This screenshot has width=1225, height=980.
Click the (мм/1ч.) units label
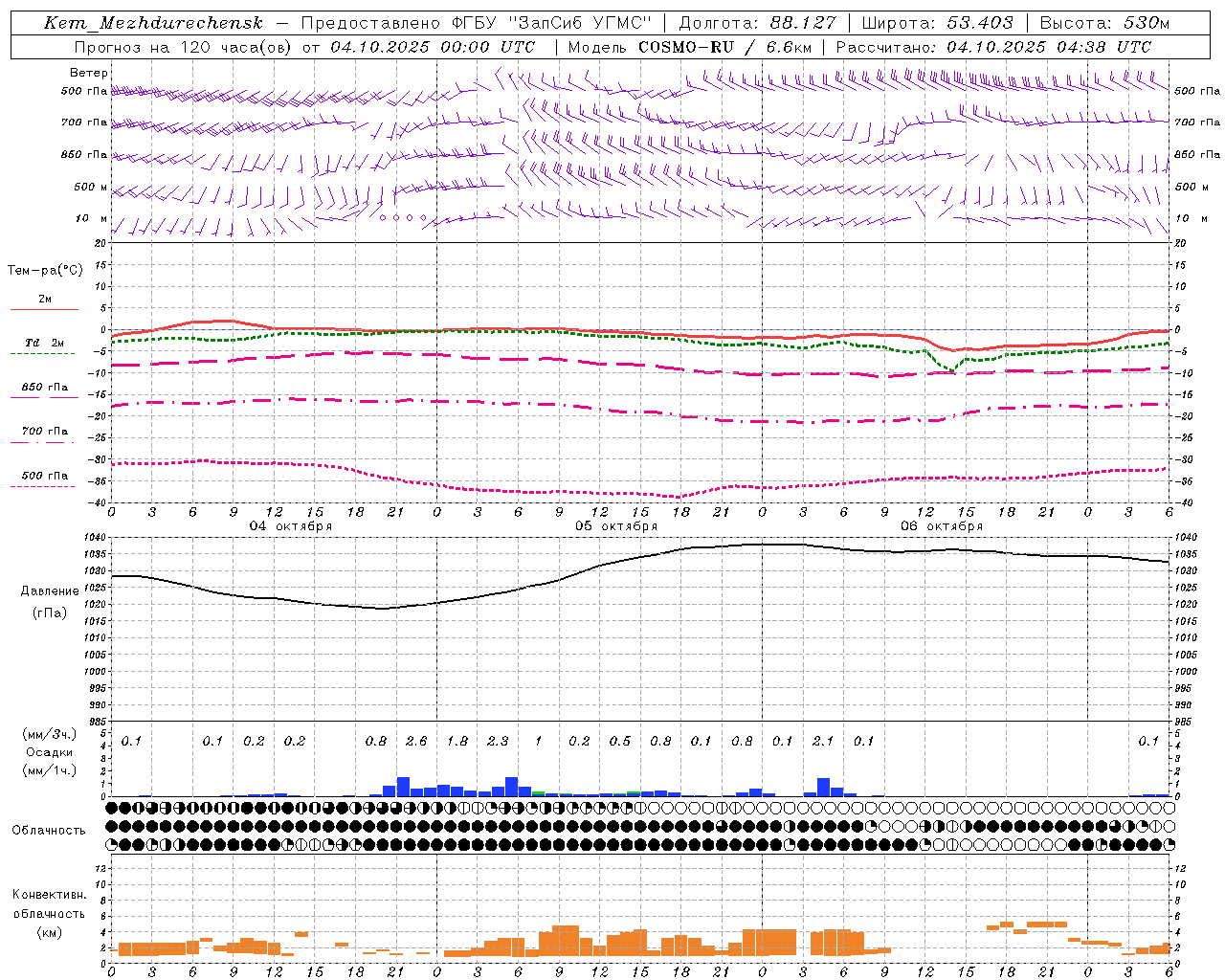point(50,770)
